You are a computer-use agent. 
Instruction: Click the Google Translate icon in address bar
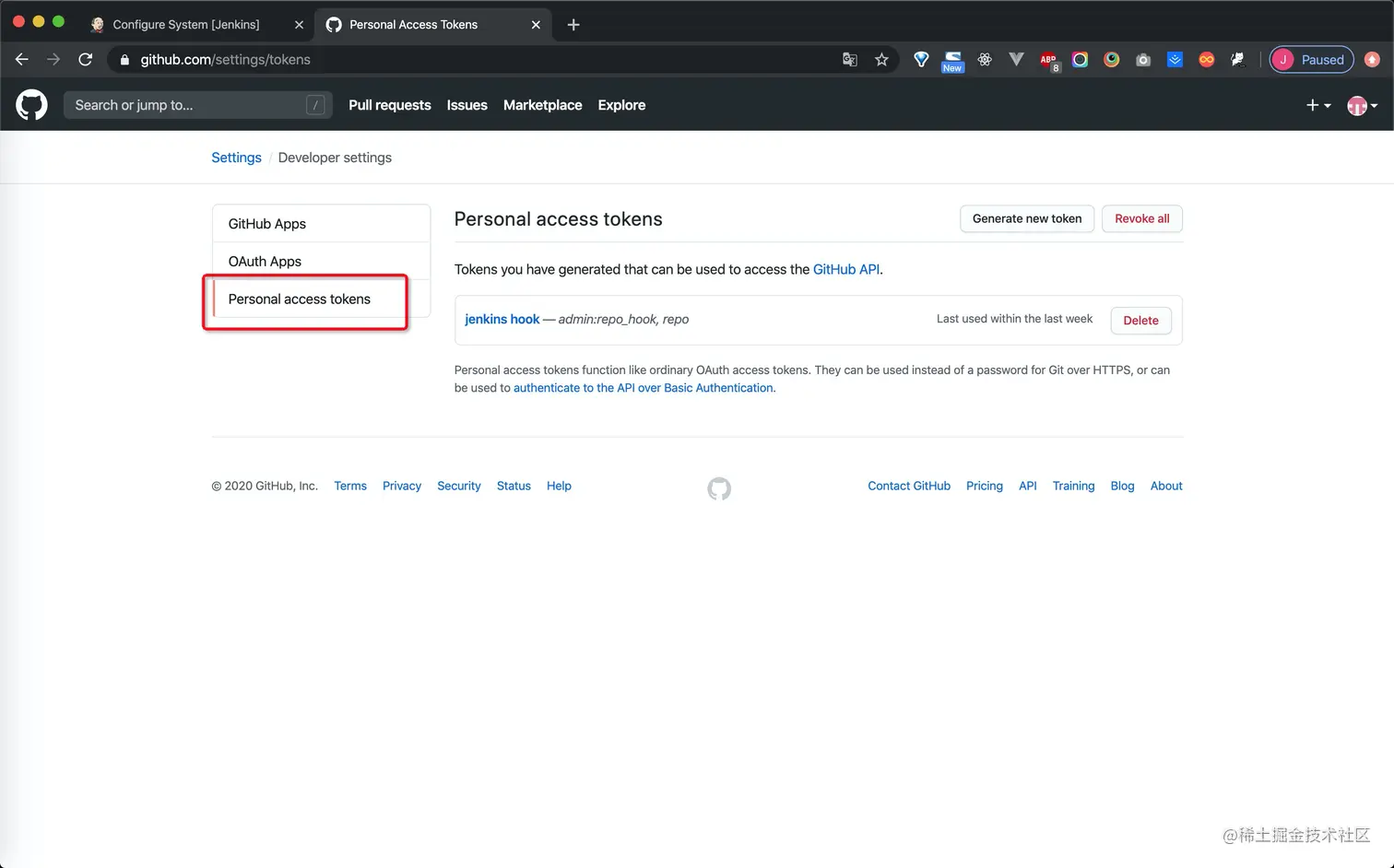point(850,60)
